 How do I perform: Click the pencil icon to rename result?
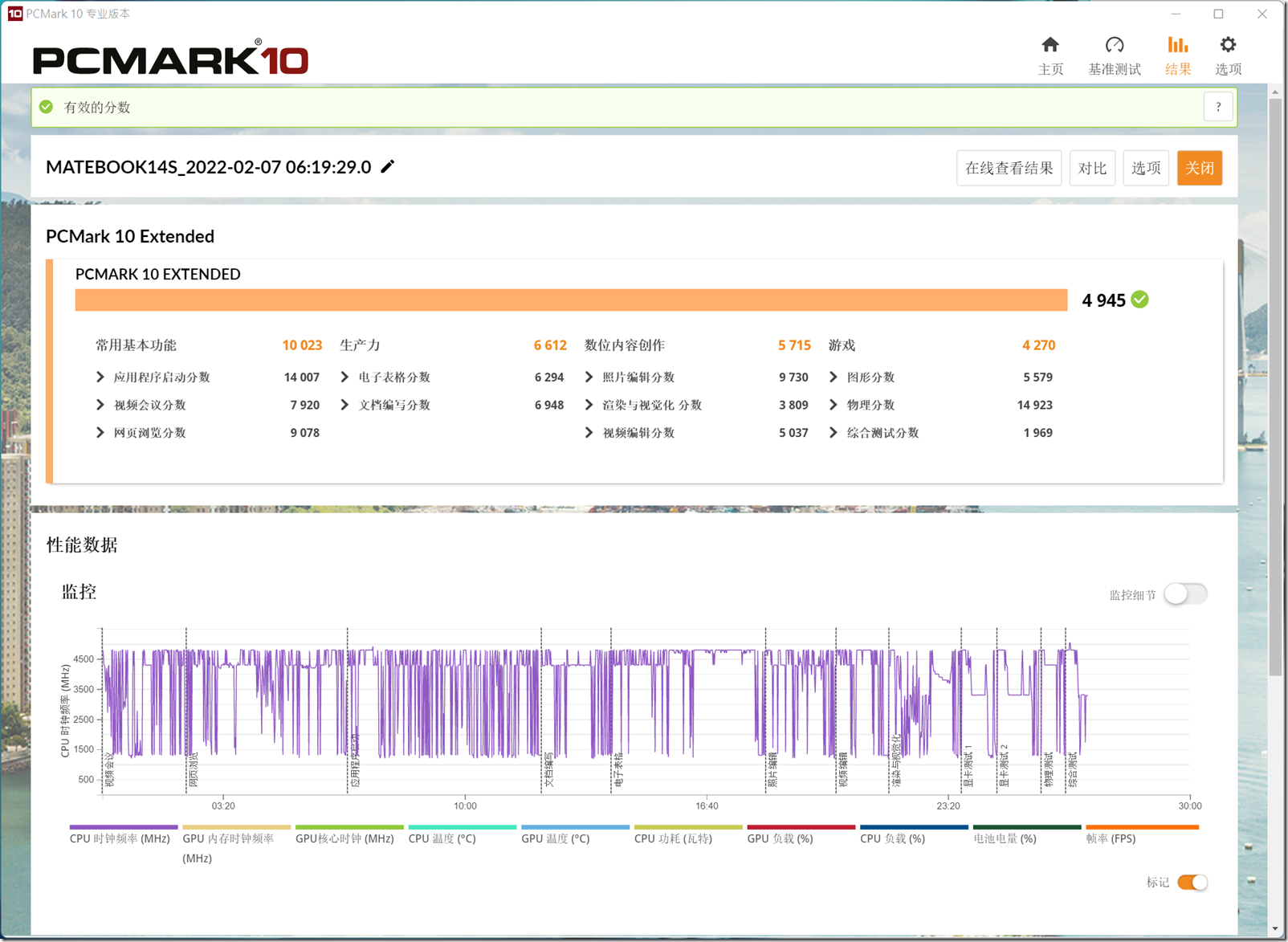(x=388, y=166)
